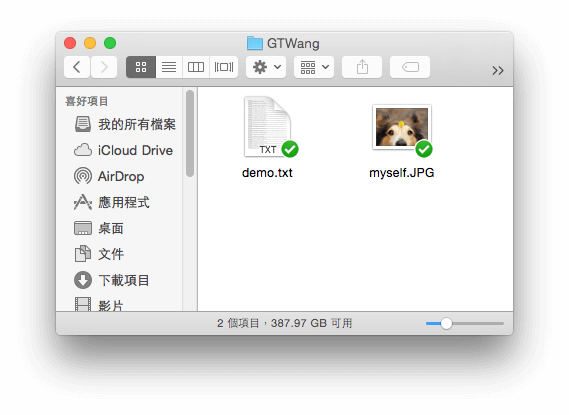Go back with the left chevron button
This screenshot has width=569, height=415.
[77, 67]
